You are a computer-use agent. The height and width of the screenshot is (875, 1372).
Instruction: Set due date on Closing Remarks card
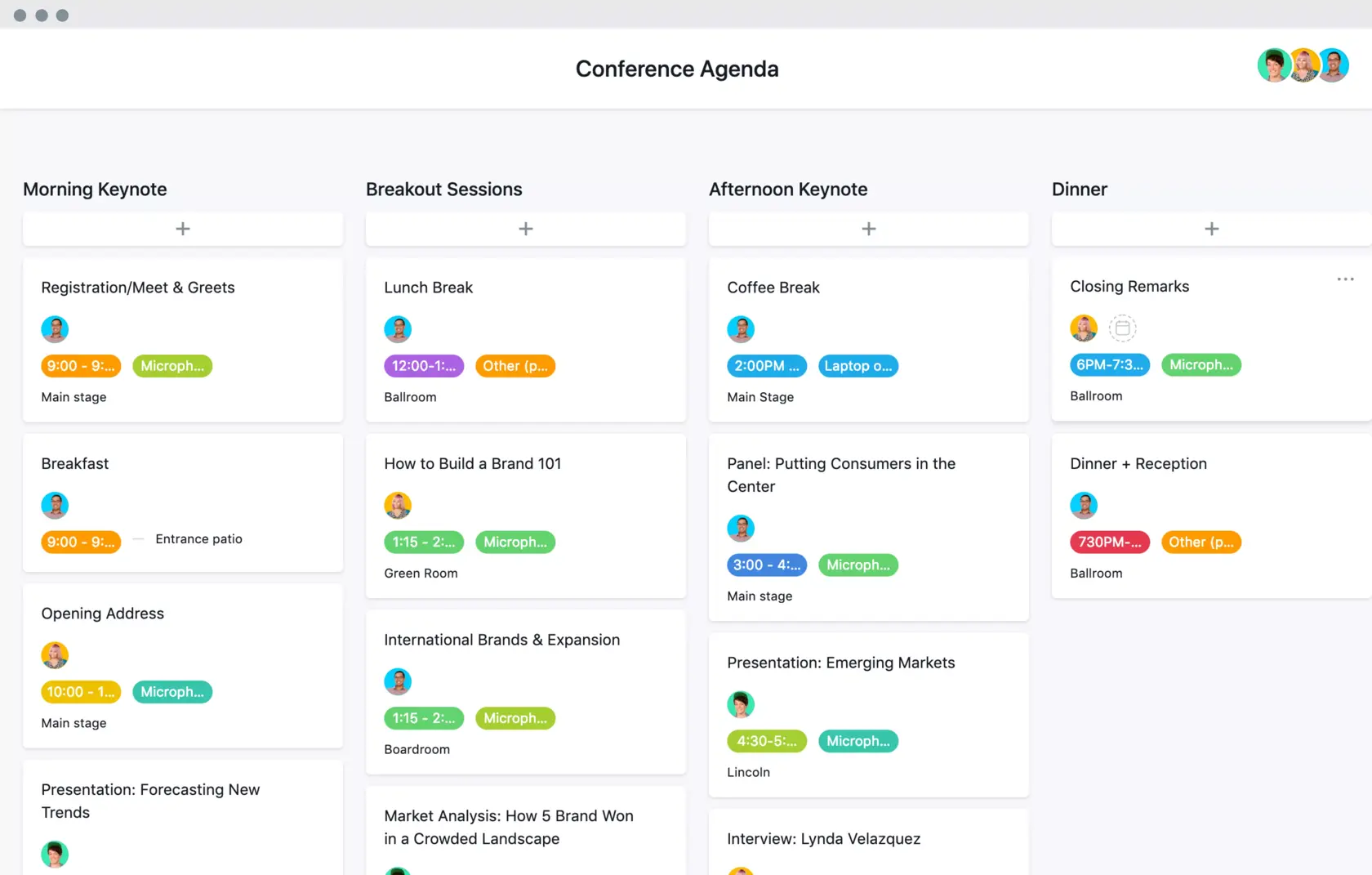[x=1123, y=328]
